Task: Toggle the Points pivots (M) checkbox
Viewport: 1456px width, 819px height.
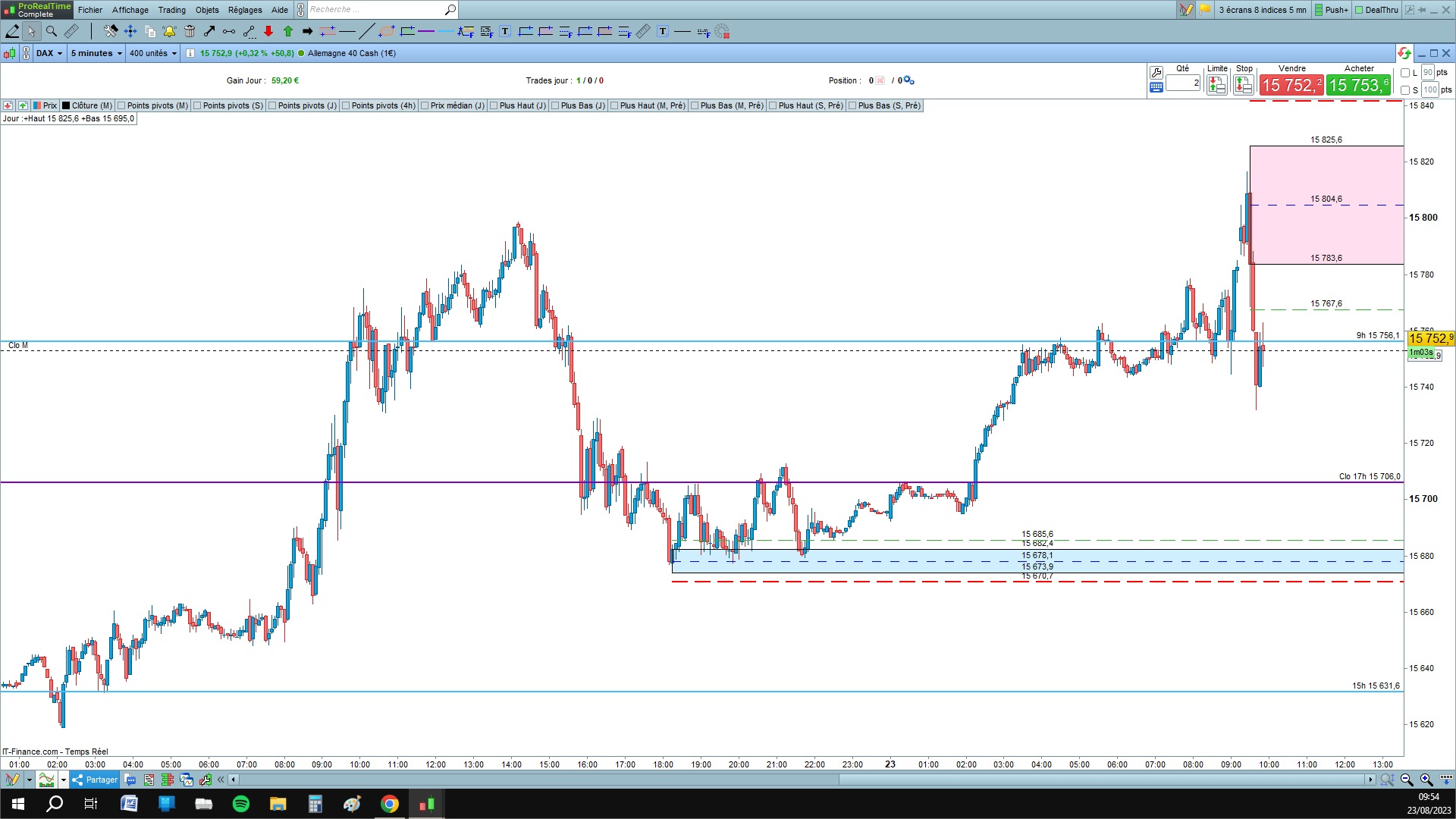Action: [x=121, y=105]
